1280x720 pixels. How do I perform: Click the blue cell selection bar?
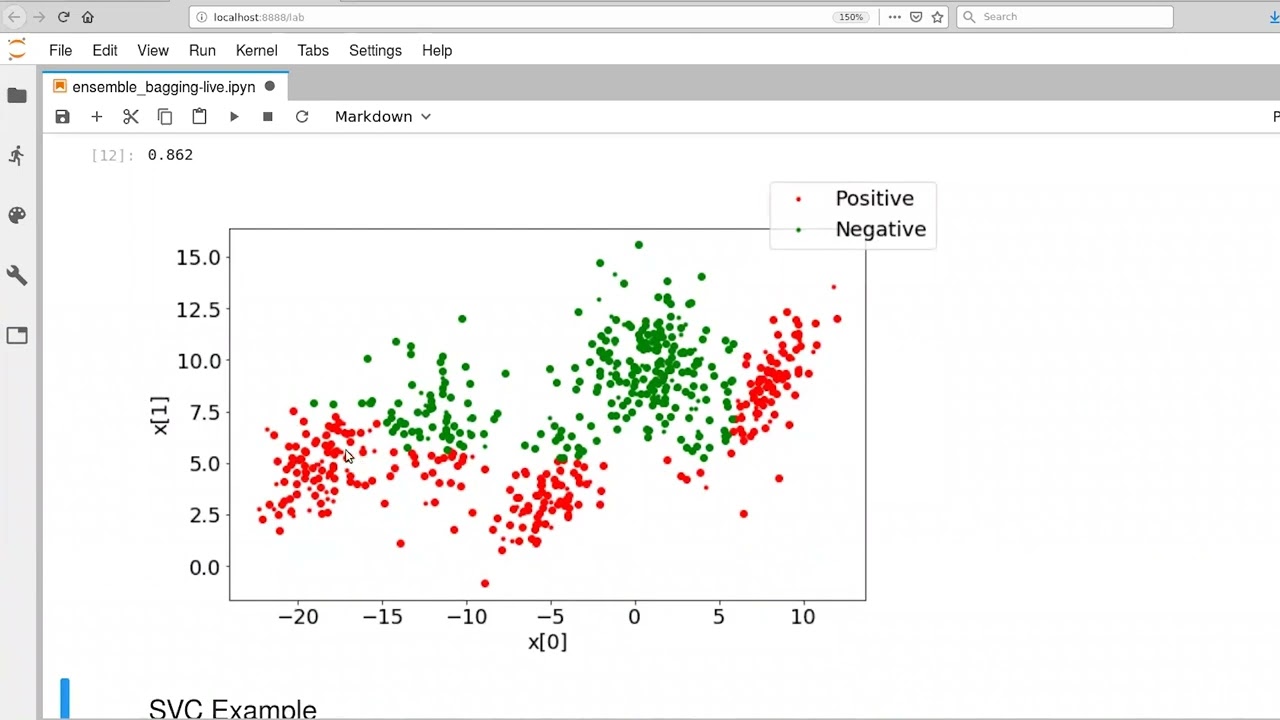pyautogui.click(x=65, y=698)
